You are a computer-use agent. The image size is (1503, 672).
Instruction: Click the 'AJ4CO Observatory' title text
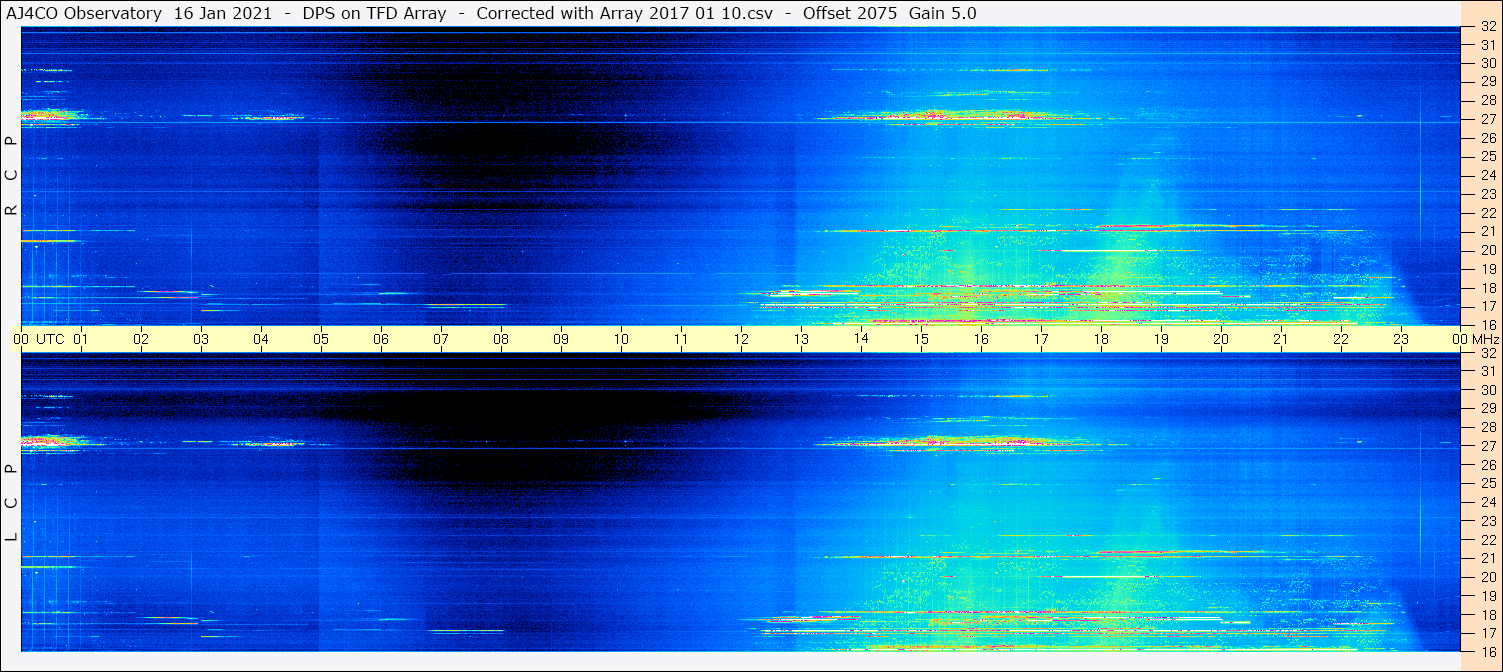tap(84, 13)
